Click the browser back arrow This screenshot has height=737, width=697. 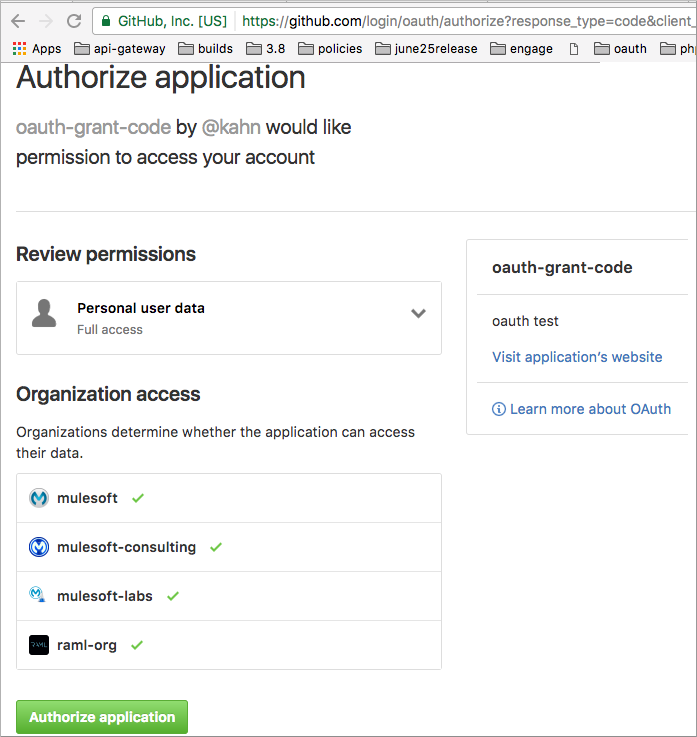[x=18, y=20]
